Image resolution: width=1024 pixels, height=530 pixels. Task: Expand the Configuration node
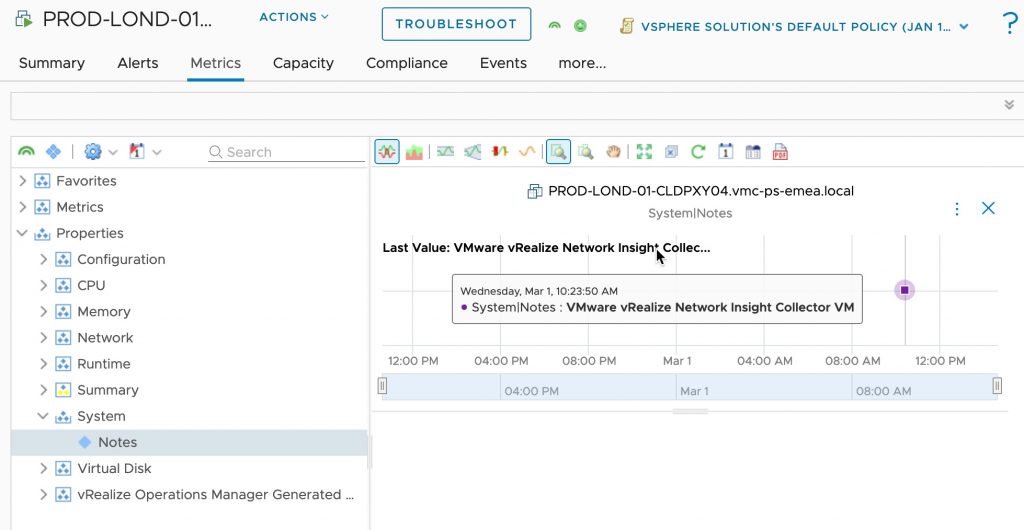pyautogui.click(x=44, y=259)
